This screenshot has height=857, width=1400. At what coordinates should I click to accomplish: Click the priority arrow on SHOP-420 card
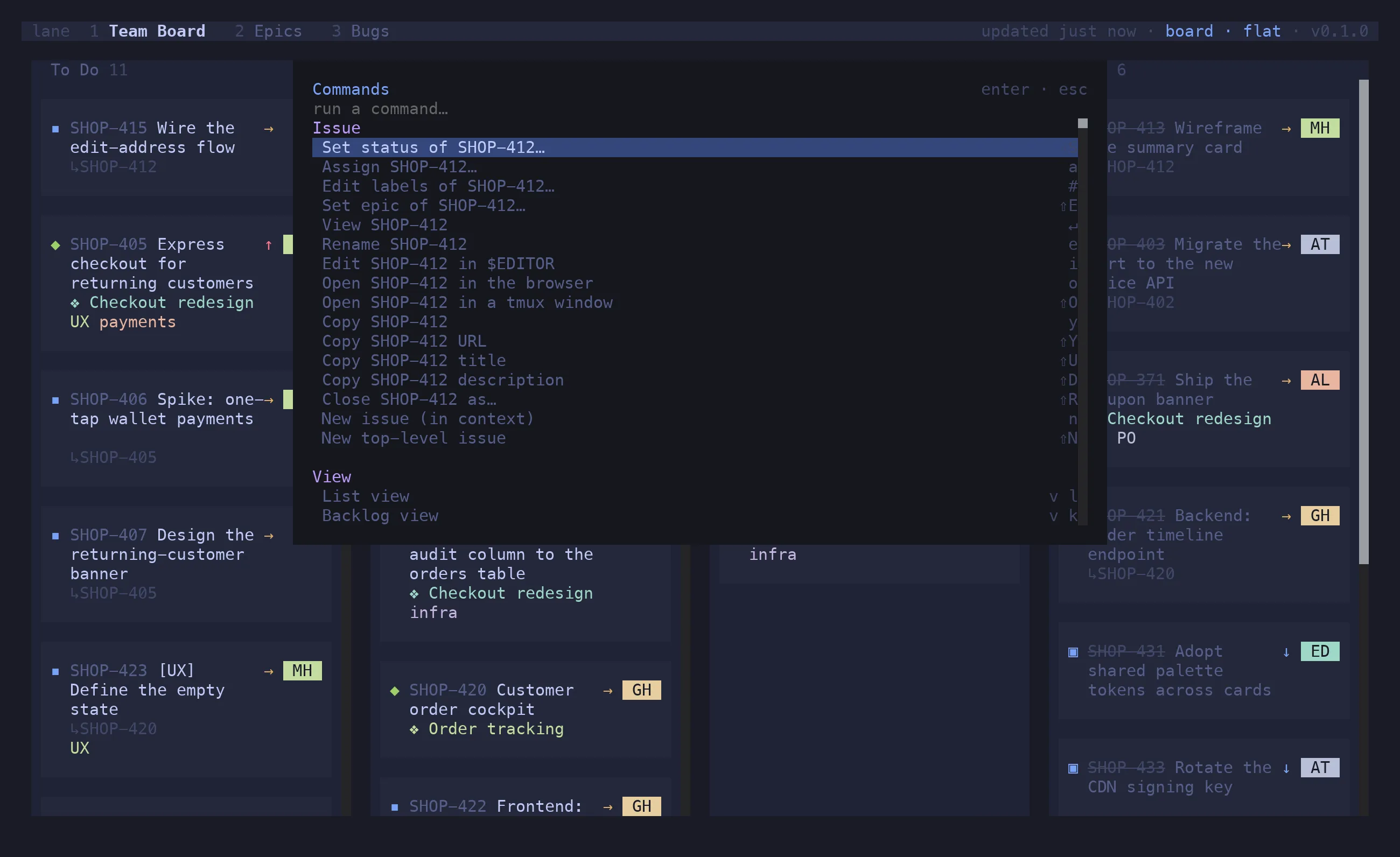pyautogui.click(x=608, y=691)
